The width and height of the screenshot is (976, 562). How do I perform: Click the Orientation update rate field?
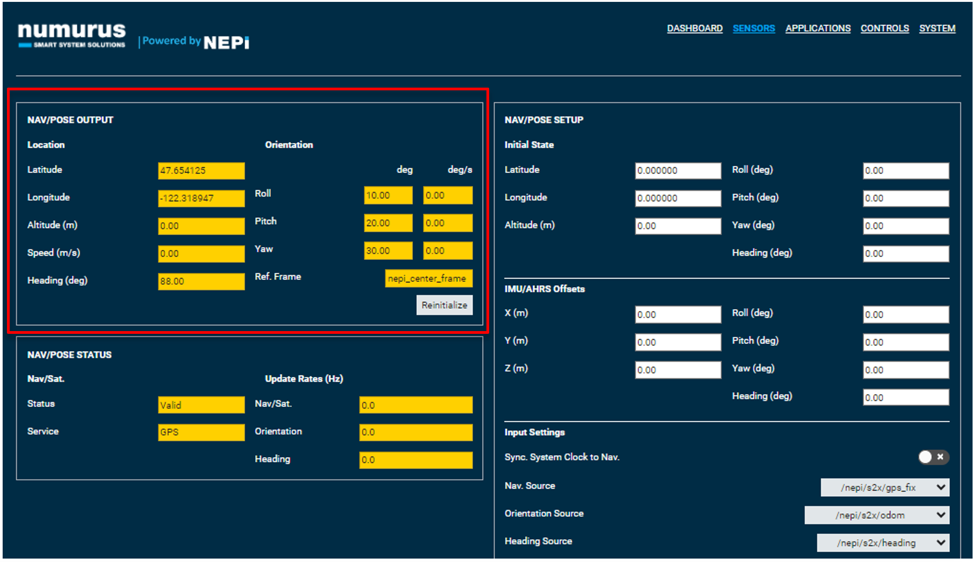[x=416, y=433]
